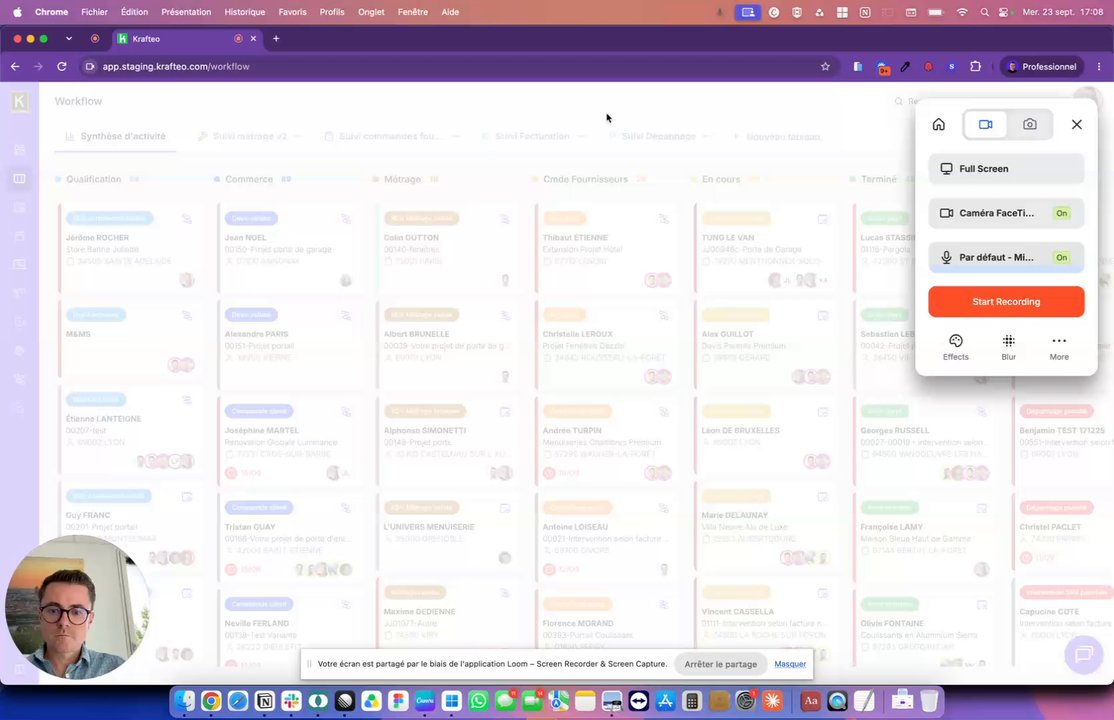1114x720 pixels.
Task: Open the Loom home icon
Action: 939,124
